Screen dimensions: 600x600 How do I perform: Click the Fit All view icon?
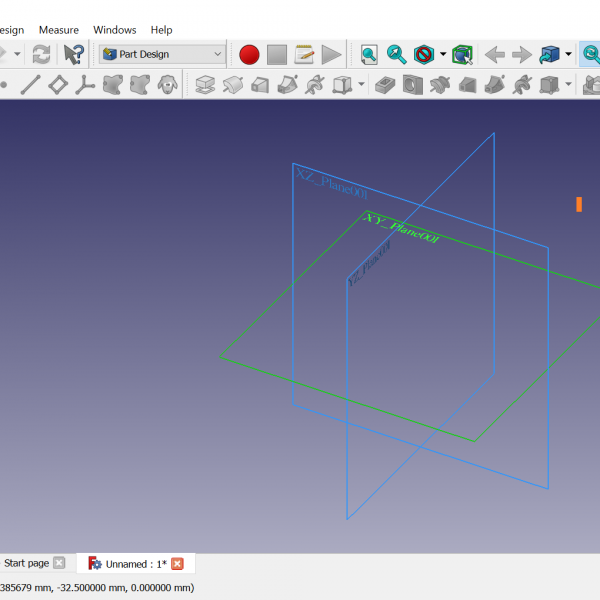coord(370,54)
